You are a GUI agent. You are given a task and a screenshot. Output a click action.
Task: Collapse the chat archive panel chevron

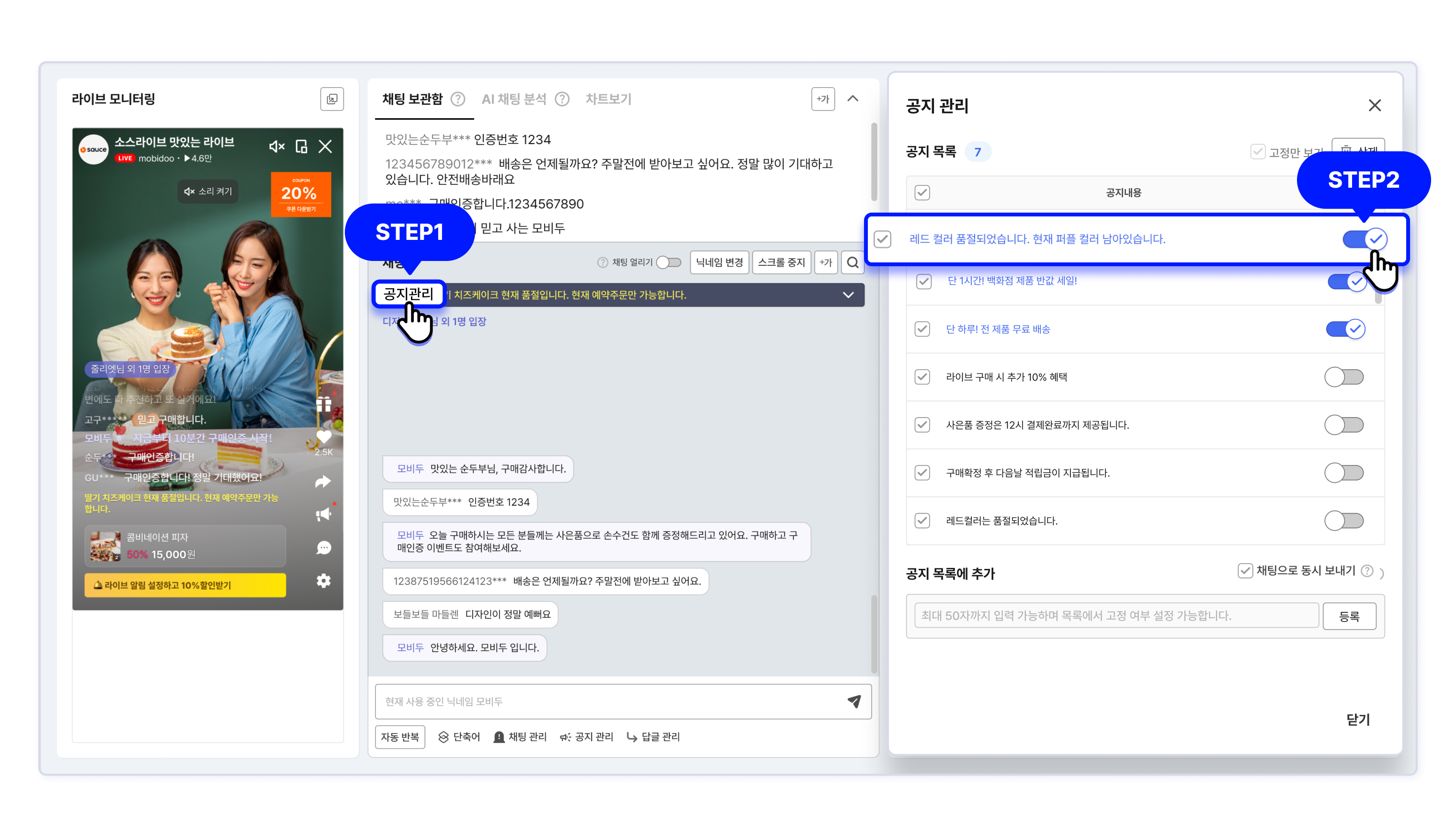853,99
